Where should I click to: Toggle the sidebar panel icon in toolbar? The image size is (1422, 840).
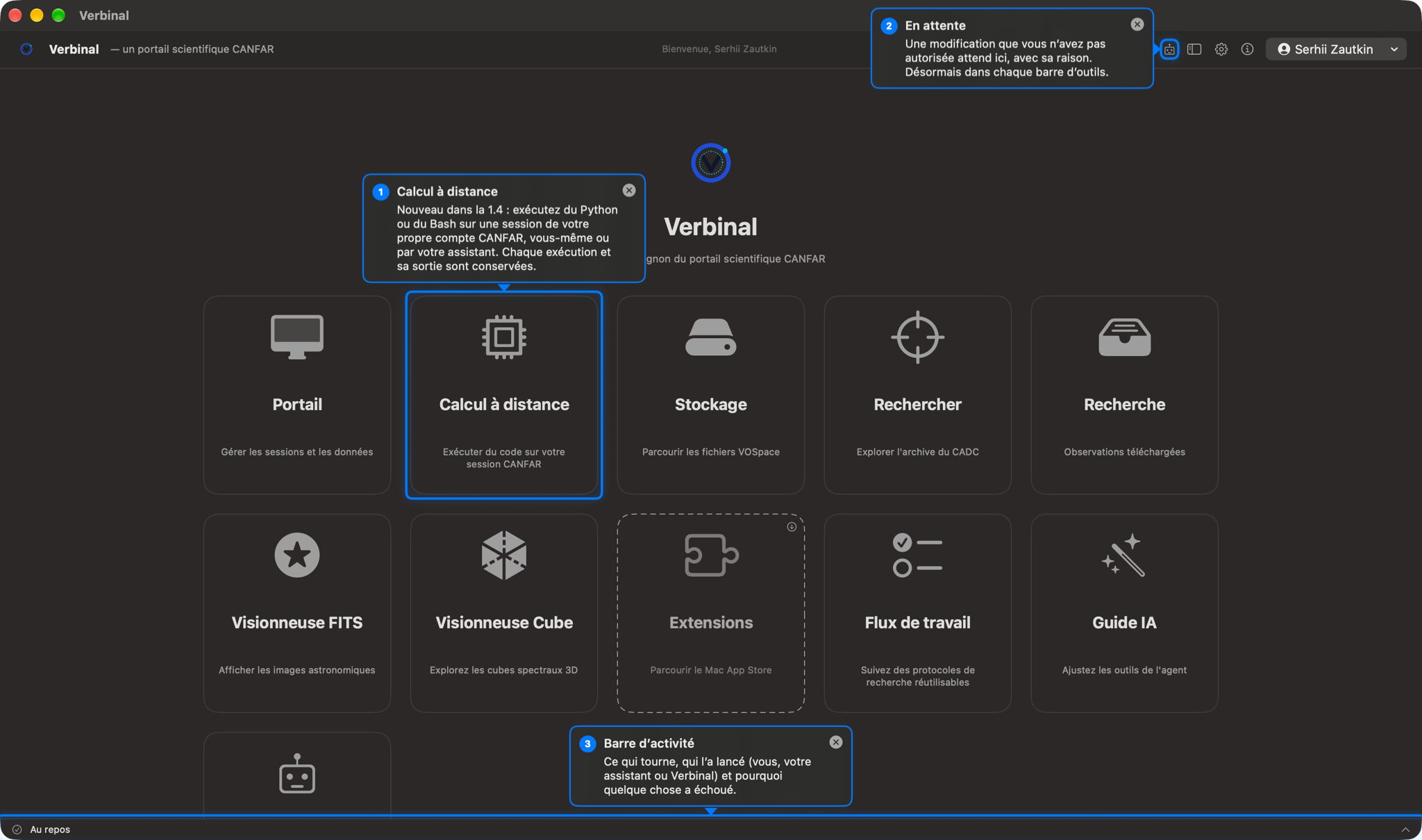click(1194, 49)
